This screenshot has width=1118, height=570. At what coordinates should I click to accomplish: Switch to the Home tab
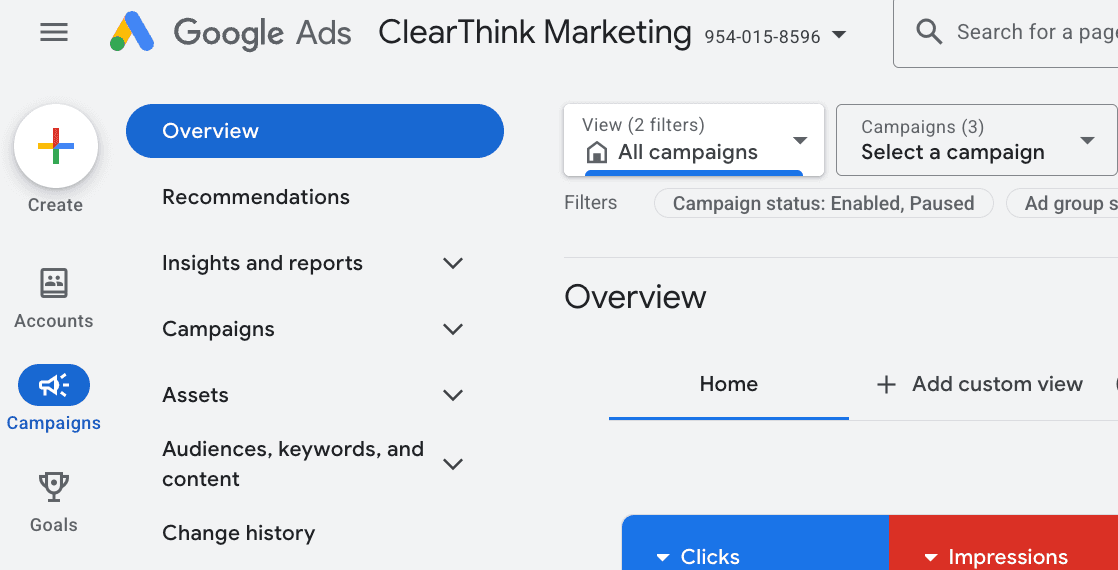(729, 385)
